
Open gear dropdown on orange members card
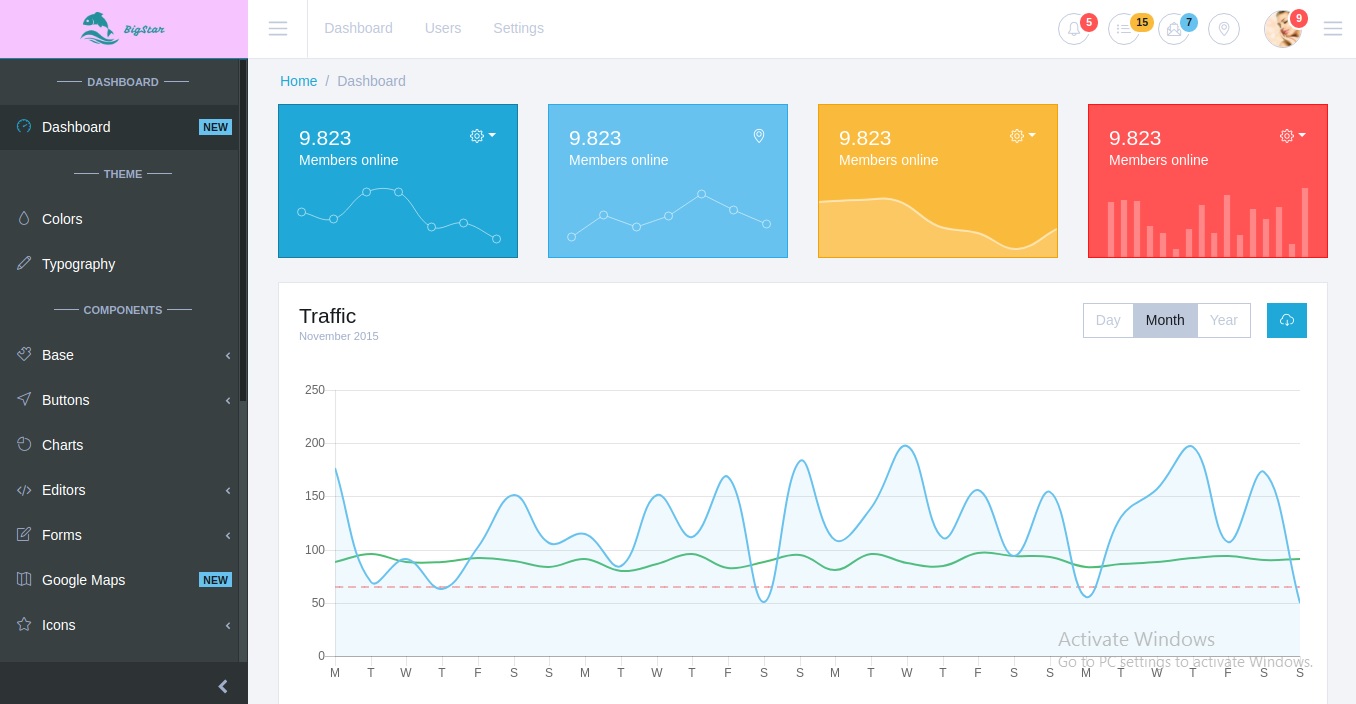[1023, 136]
